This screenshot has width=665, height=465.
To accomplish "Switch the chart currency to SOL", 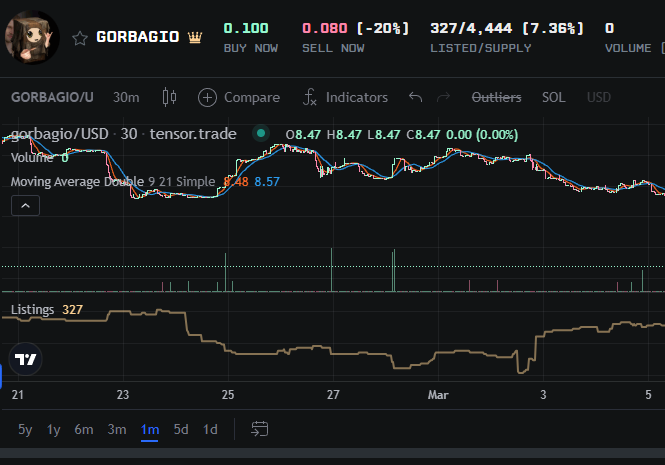I will pos(553,98).
